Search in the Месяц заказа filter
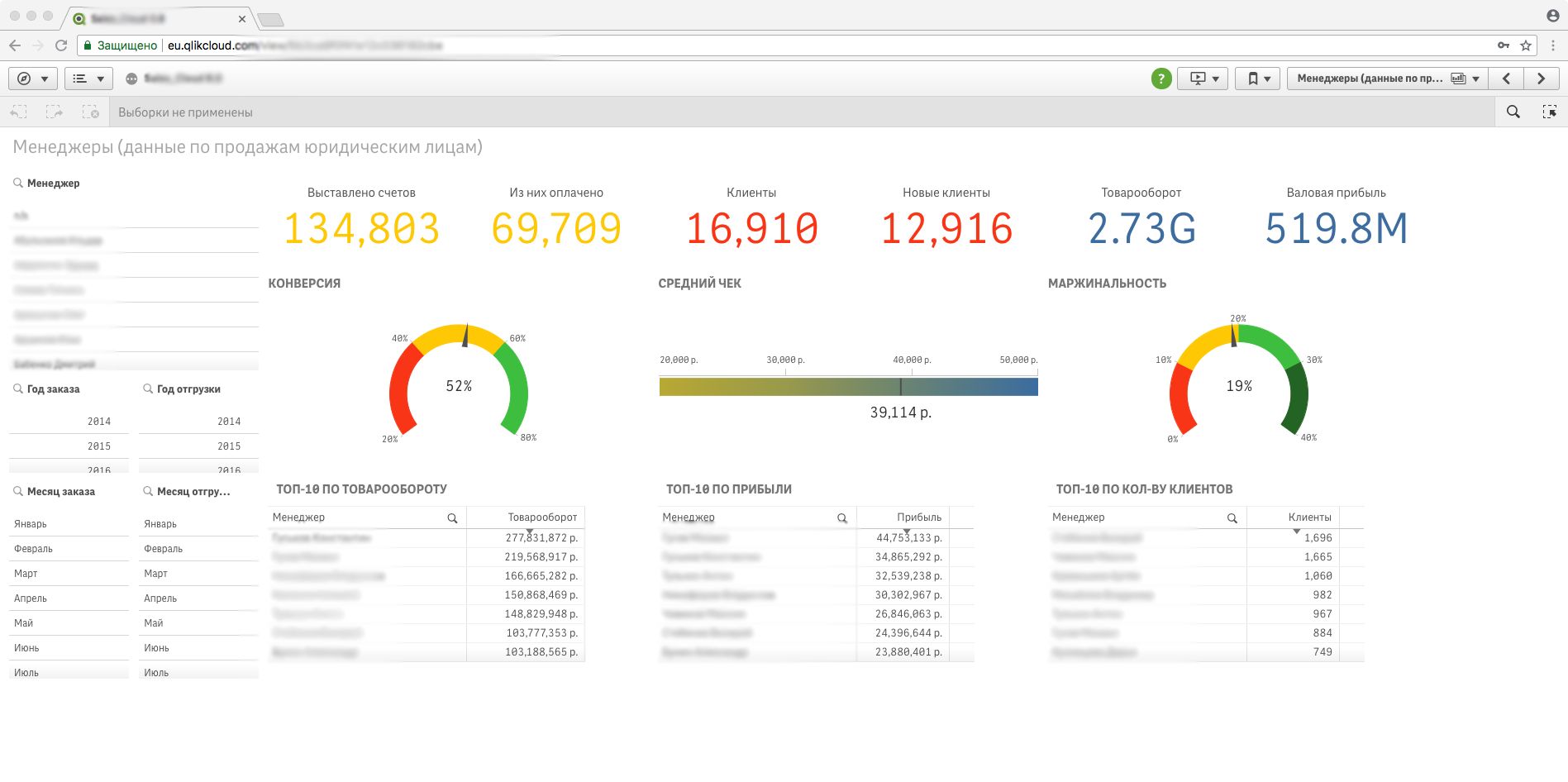 click(18, 491)
